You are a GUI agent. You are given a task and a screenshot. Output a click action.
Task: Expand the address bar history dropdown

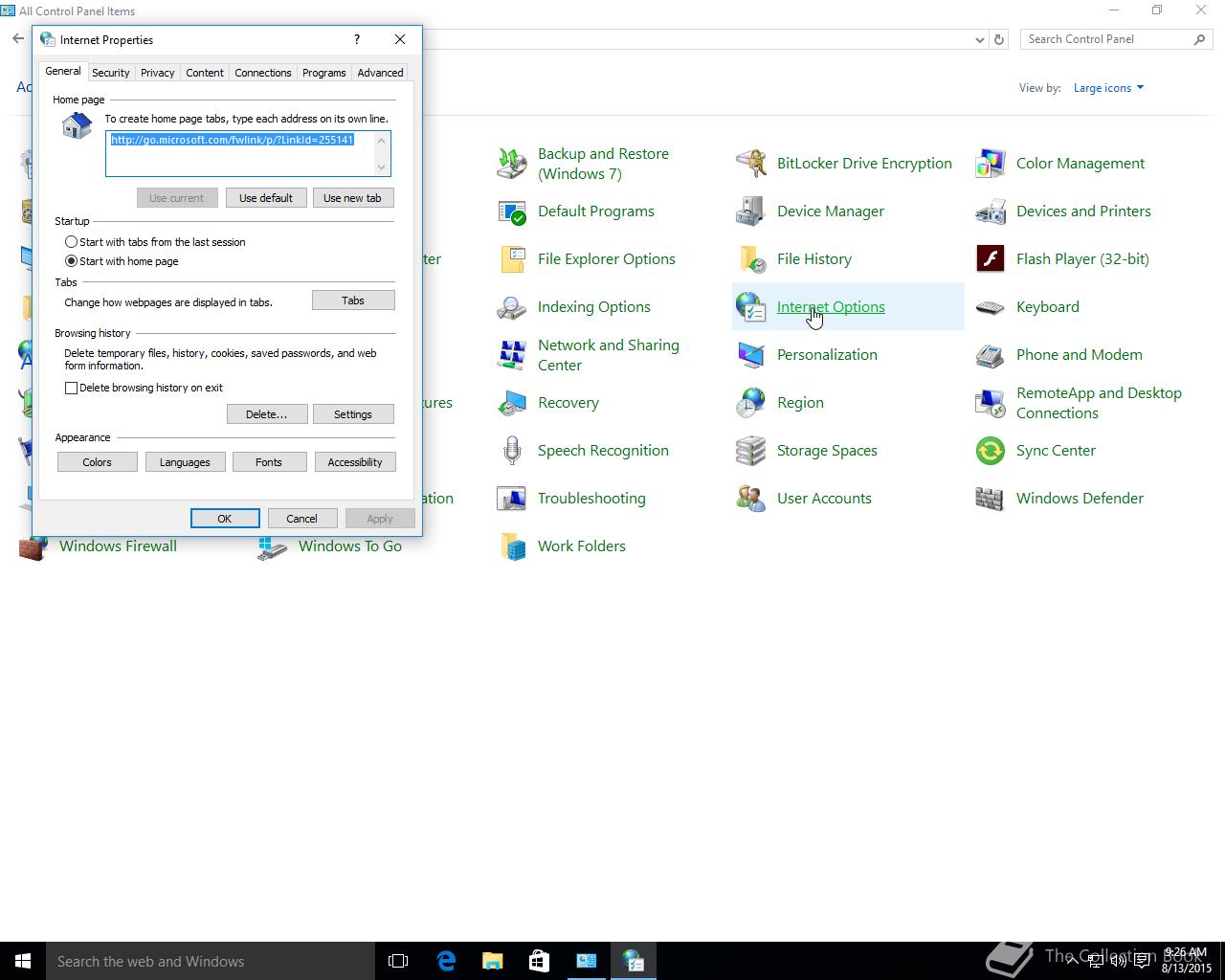click(979, 39)
